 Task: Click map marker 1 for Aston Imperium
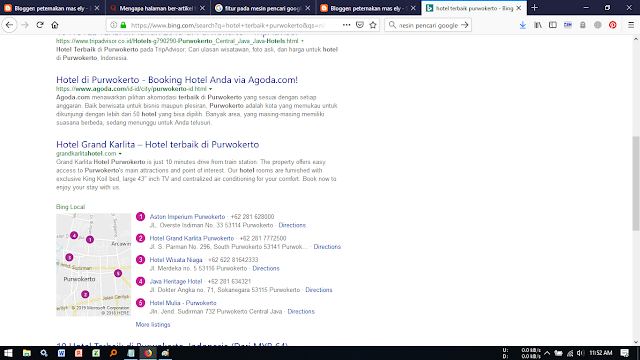tap(90, 240)
